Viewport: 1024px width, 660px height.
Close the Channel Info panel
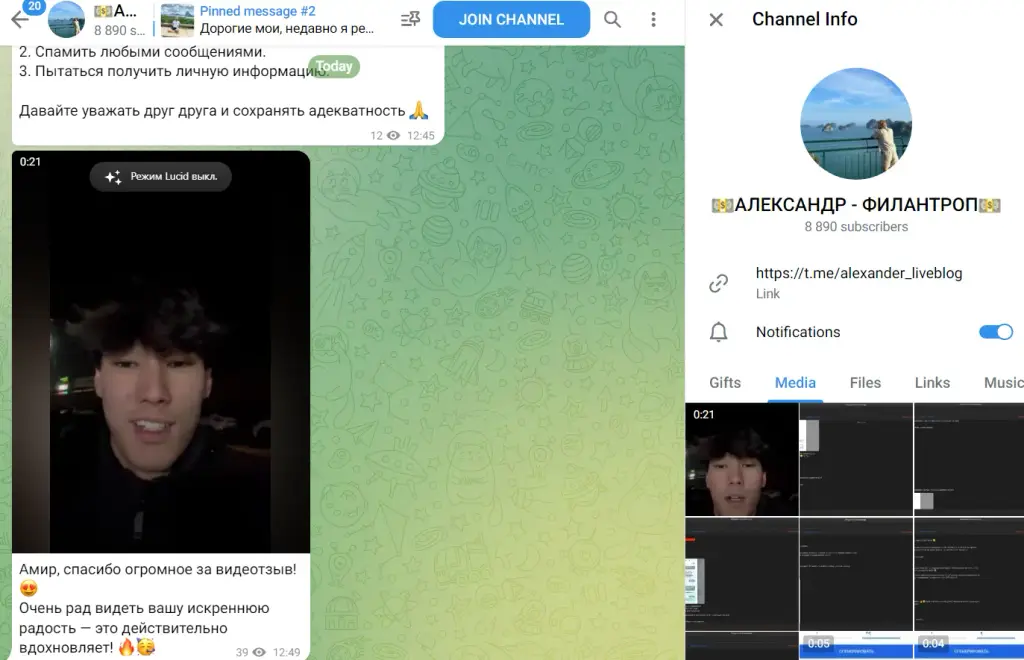pos(716,20)
